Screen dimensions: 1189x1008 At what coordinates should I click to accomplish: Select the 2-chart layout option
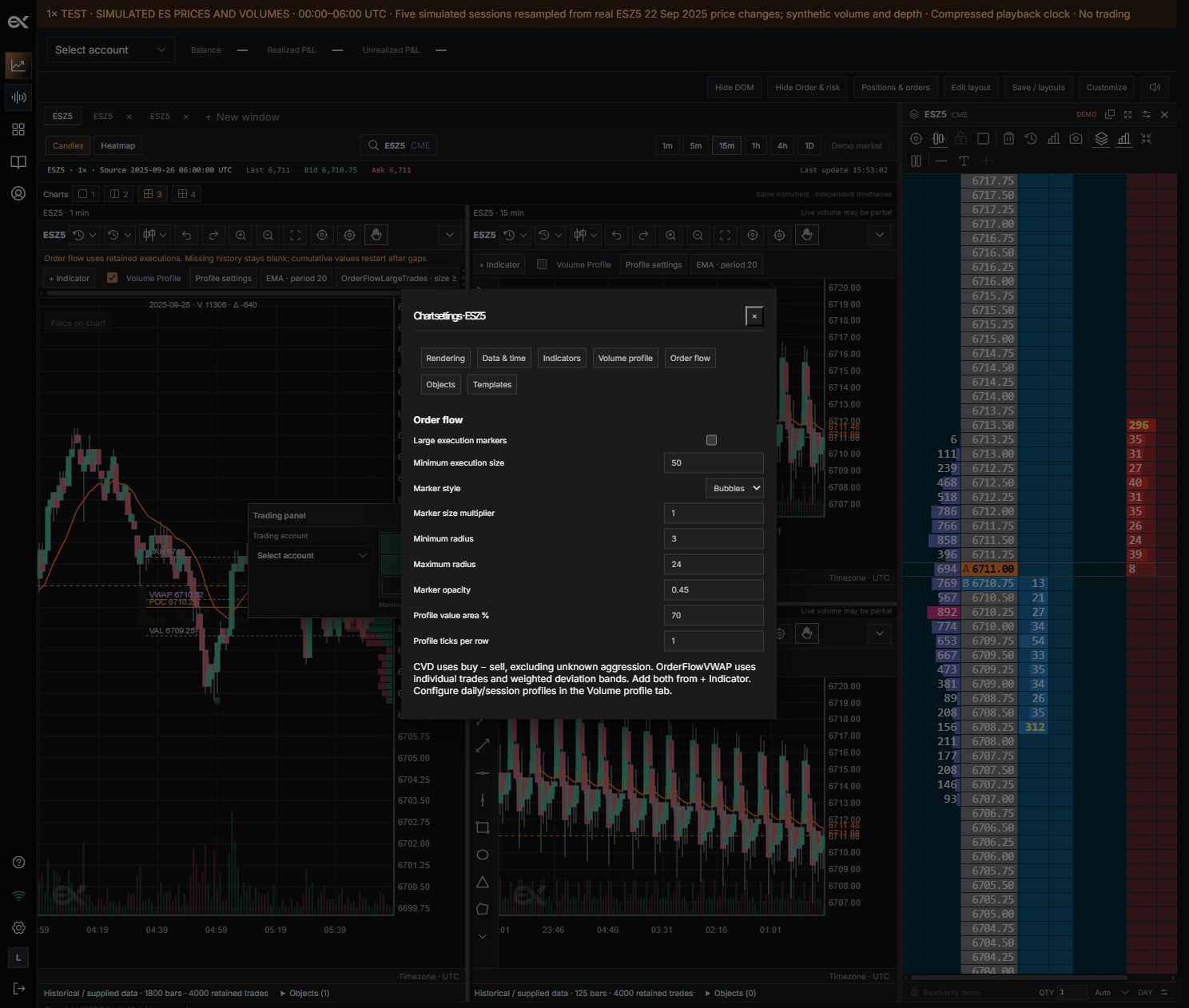[x=119, y=194]
